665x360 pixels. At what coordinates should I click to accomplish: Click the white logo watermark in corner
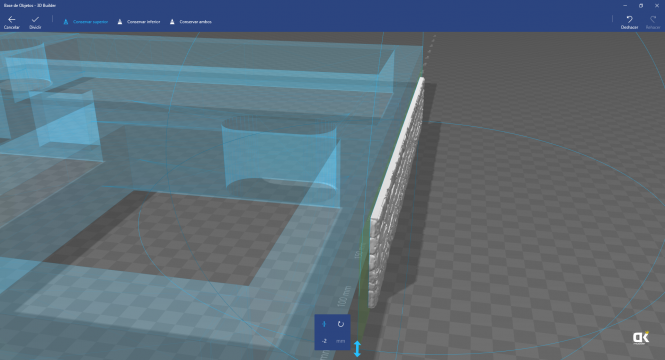641,338
